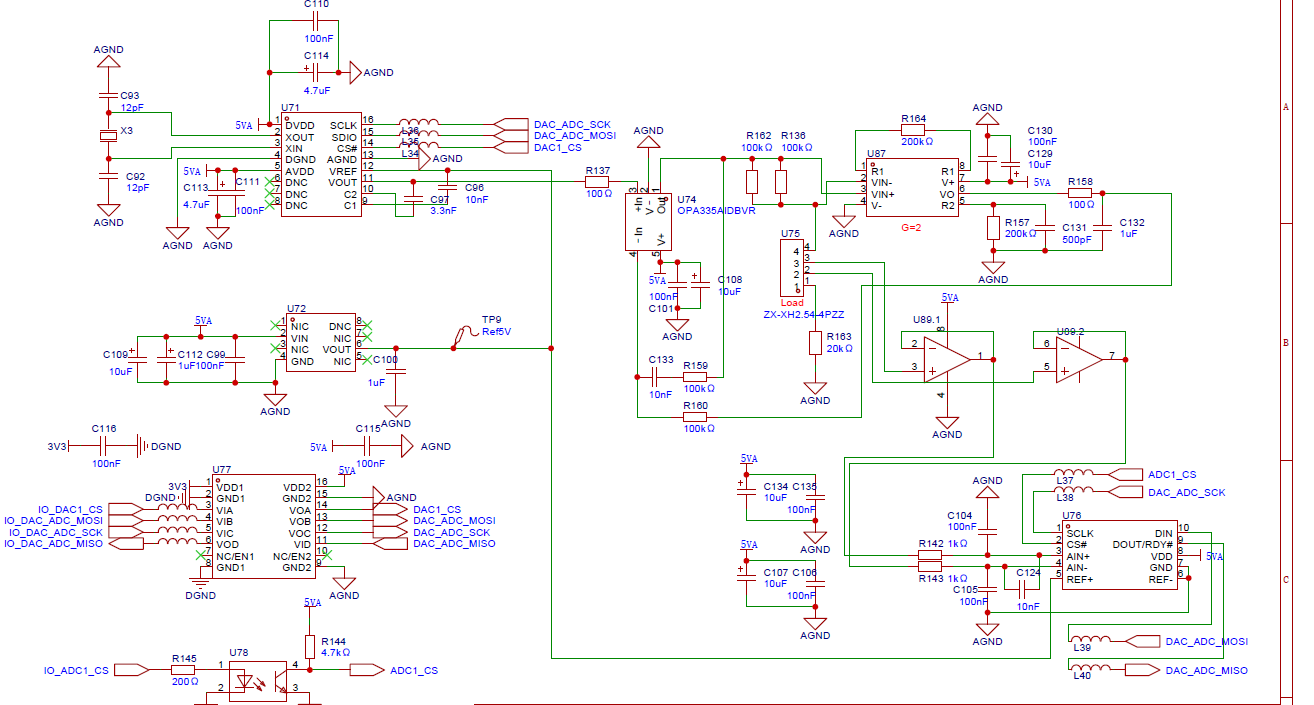
Task: Click resistor R145 200Ω
Action: (x=184, y=669)
